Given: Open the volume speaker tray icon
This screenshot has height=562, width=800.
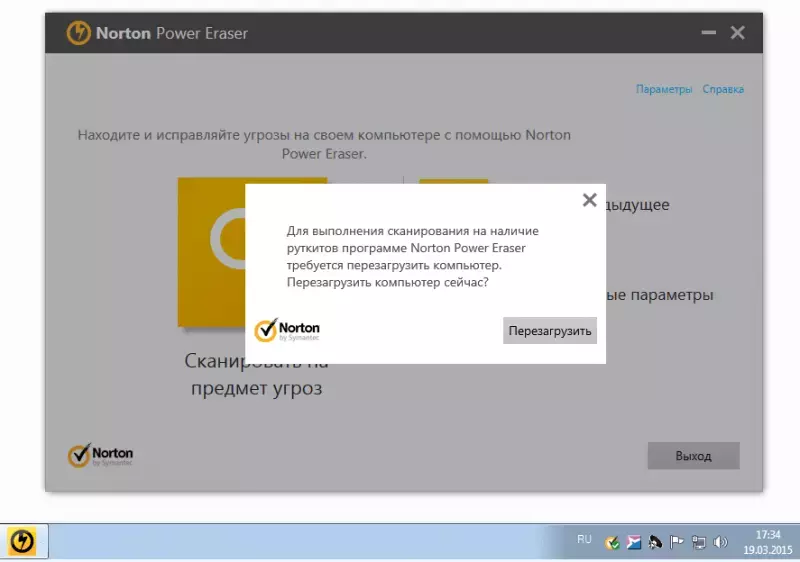Looking at the screenshot, I should pos(720,542).
